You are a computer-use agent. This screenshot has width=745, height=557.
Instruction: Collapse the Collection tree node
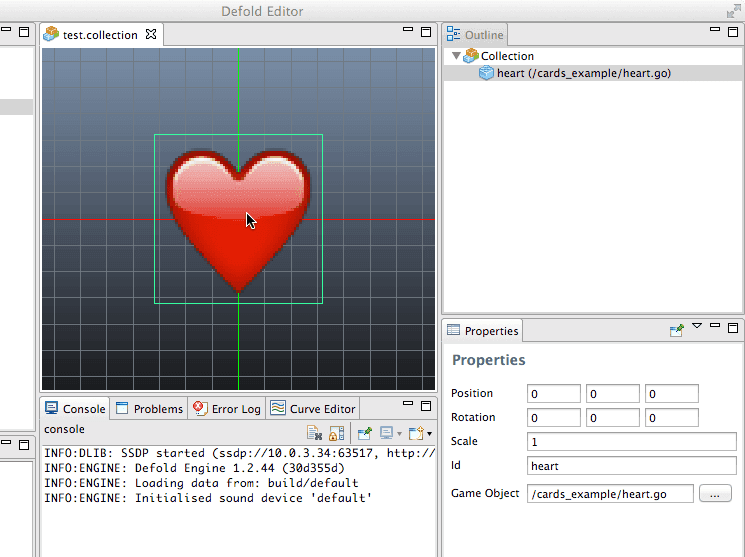457,56
